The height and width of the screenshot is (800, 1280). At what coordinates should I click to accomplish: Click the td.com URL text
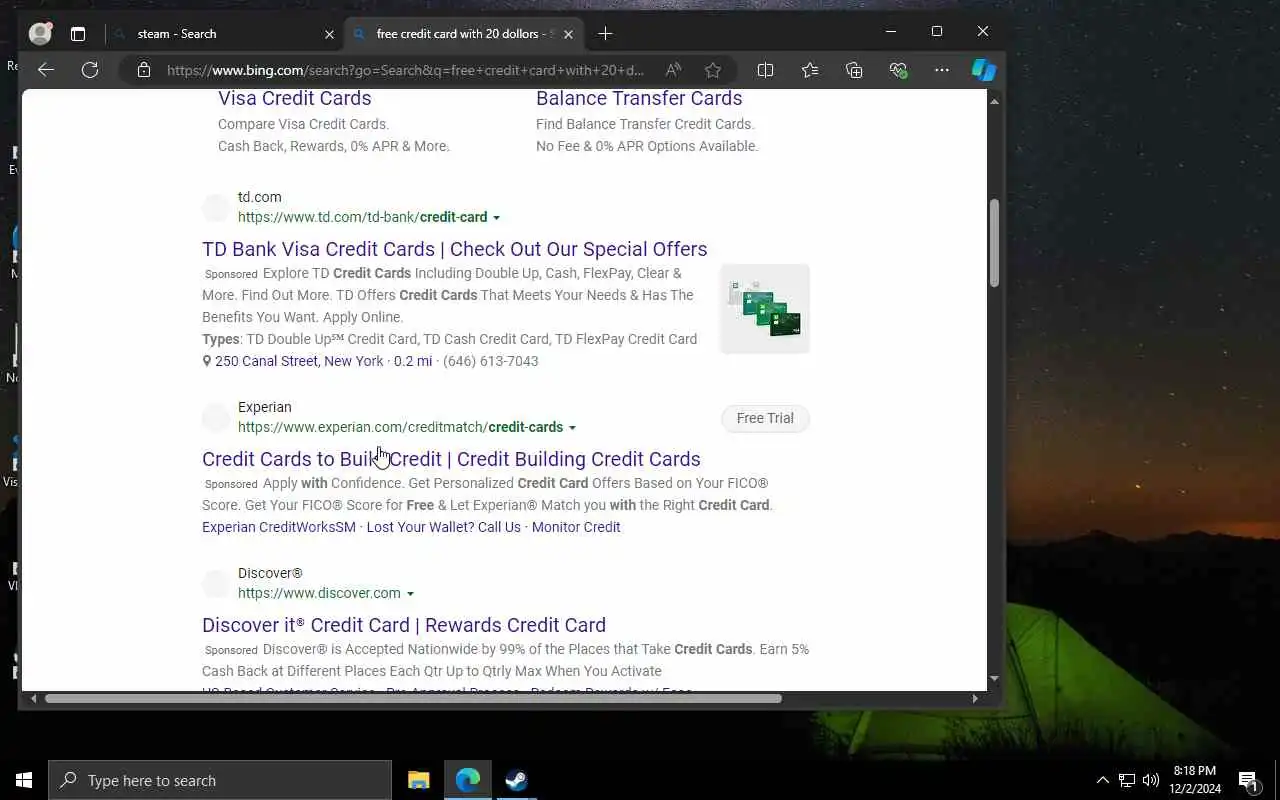(x=363, y=217)
